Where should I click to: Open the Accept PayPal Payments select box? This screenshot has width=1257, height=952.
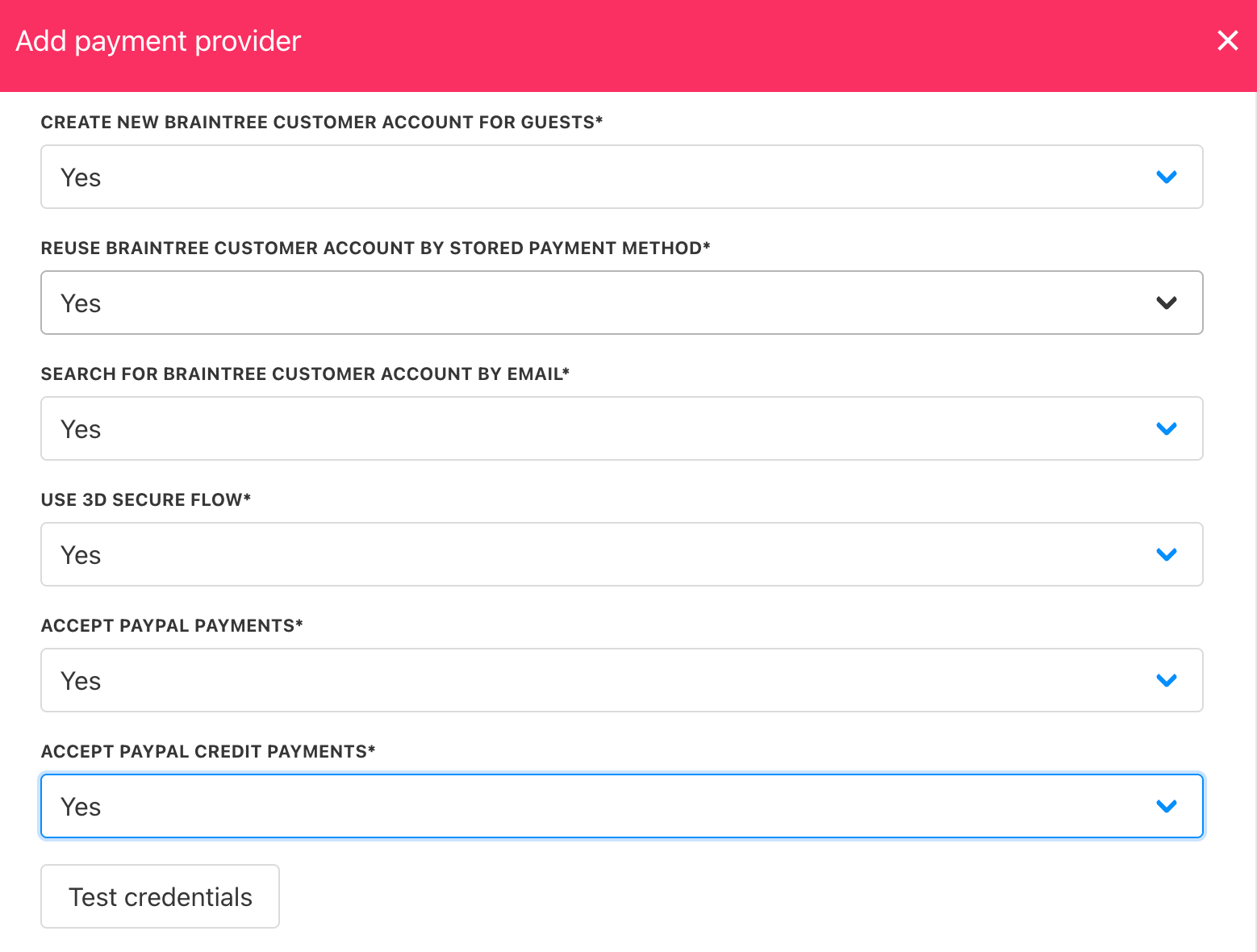(x=622, y=680)
